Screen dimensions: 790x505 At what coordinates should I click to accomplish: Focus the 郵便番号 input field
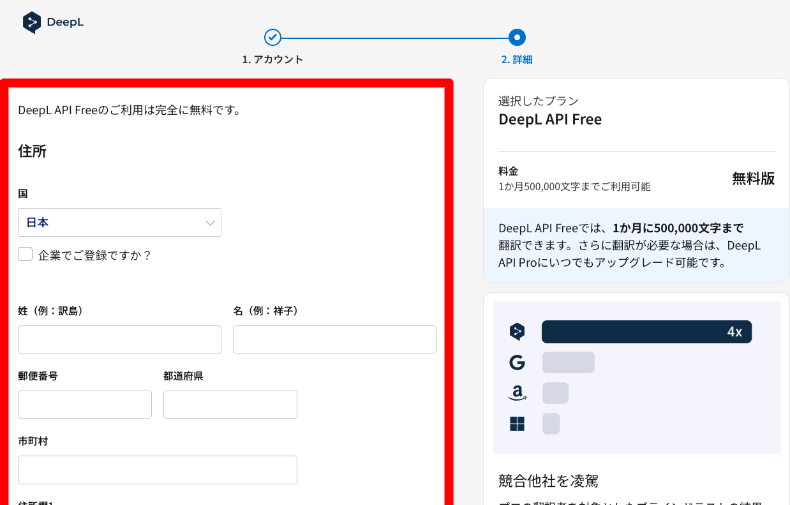85,404
